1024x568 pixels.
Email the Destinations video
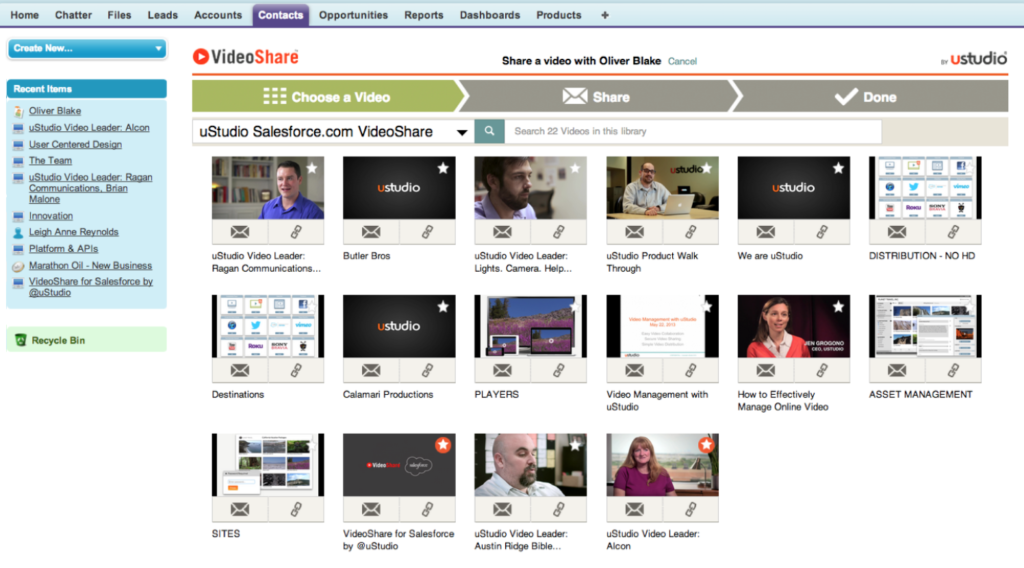240,370
